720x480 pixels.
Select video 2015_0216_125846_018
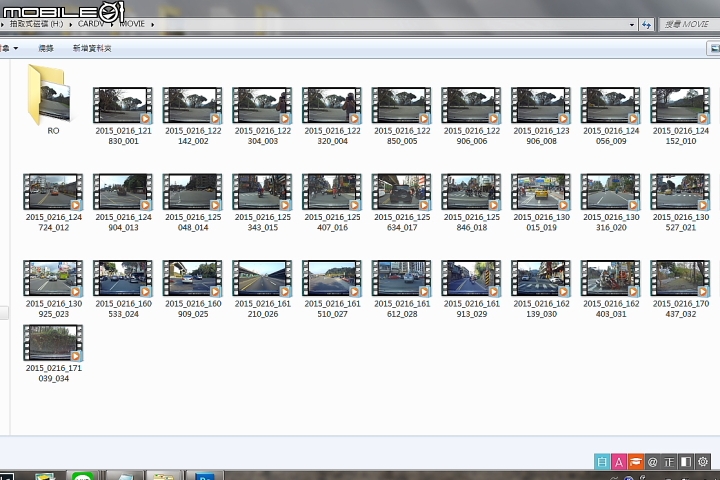pos(472,203)
